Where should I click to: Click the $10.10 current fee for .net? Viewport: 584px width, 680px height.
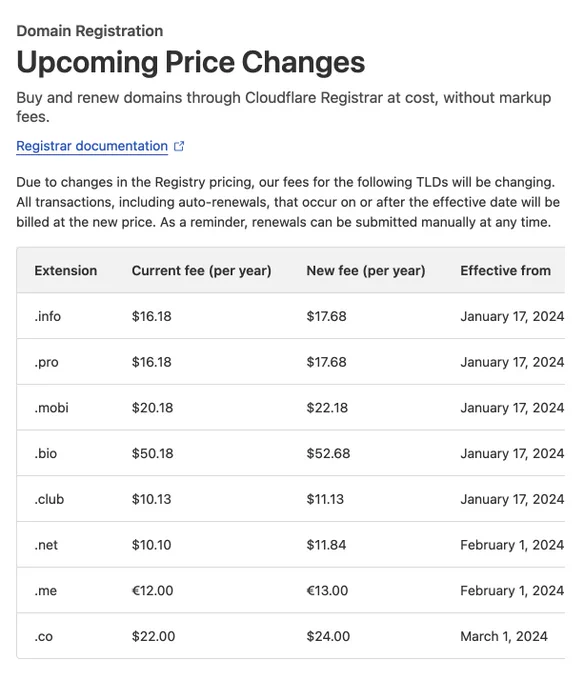point(151,545)
